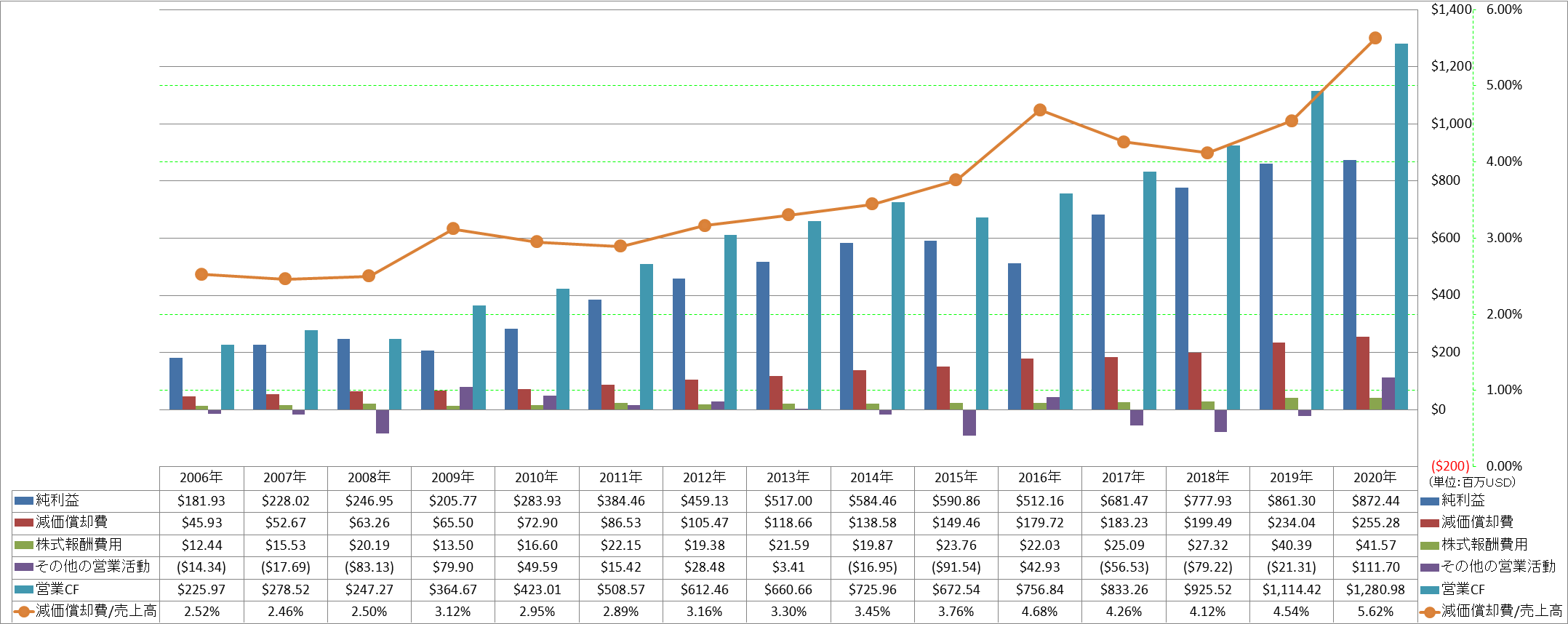Click the 純利益 value $181.93

point(201,501)
